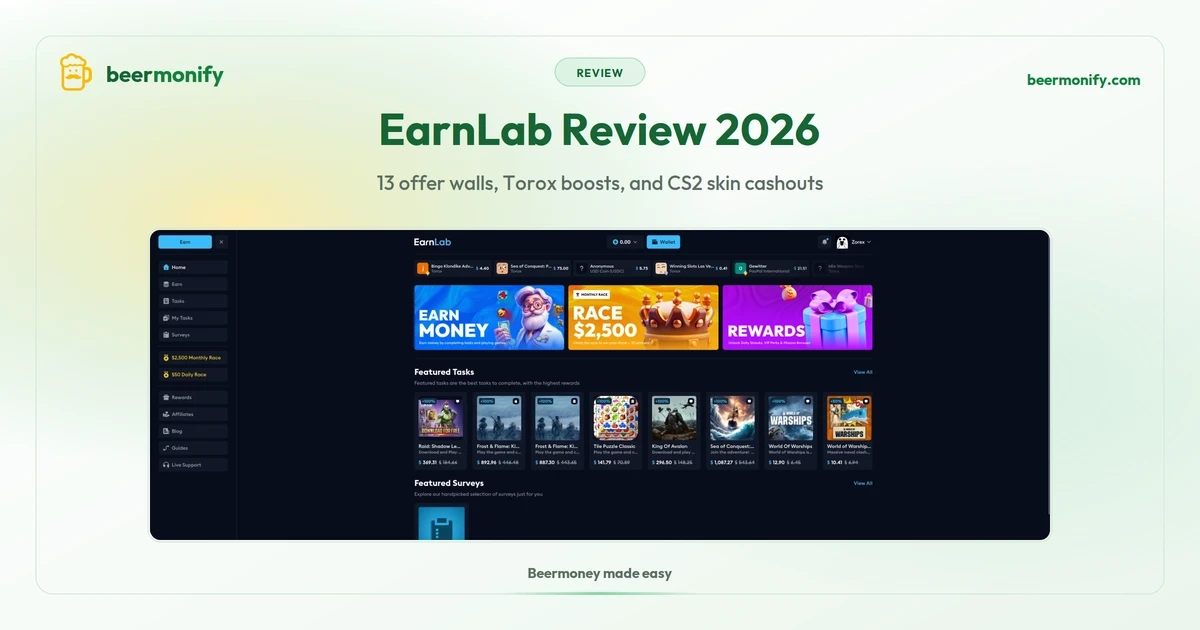The width and height of the screenshot is (1200, 630).
Task: Open the Sea of Conquest card priced $1,087.27
Action: point(731,431)
